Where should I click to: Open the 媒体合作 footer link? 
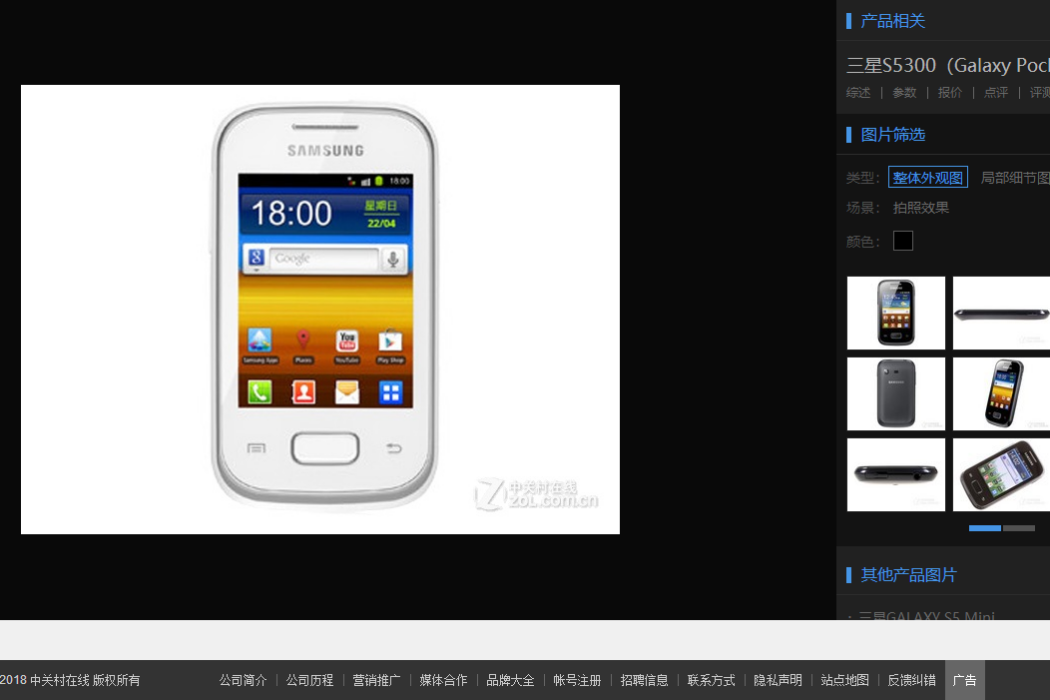[443, 681]
